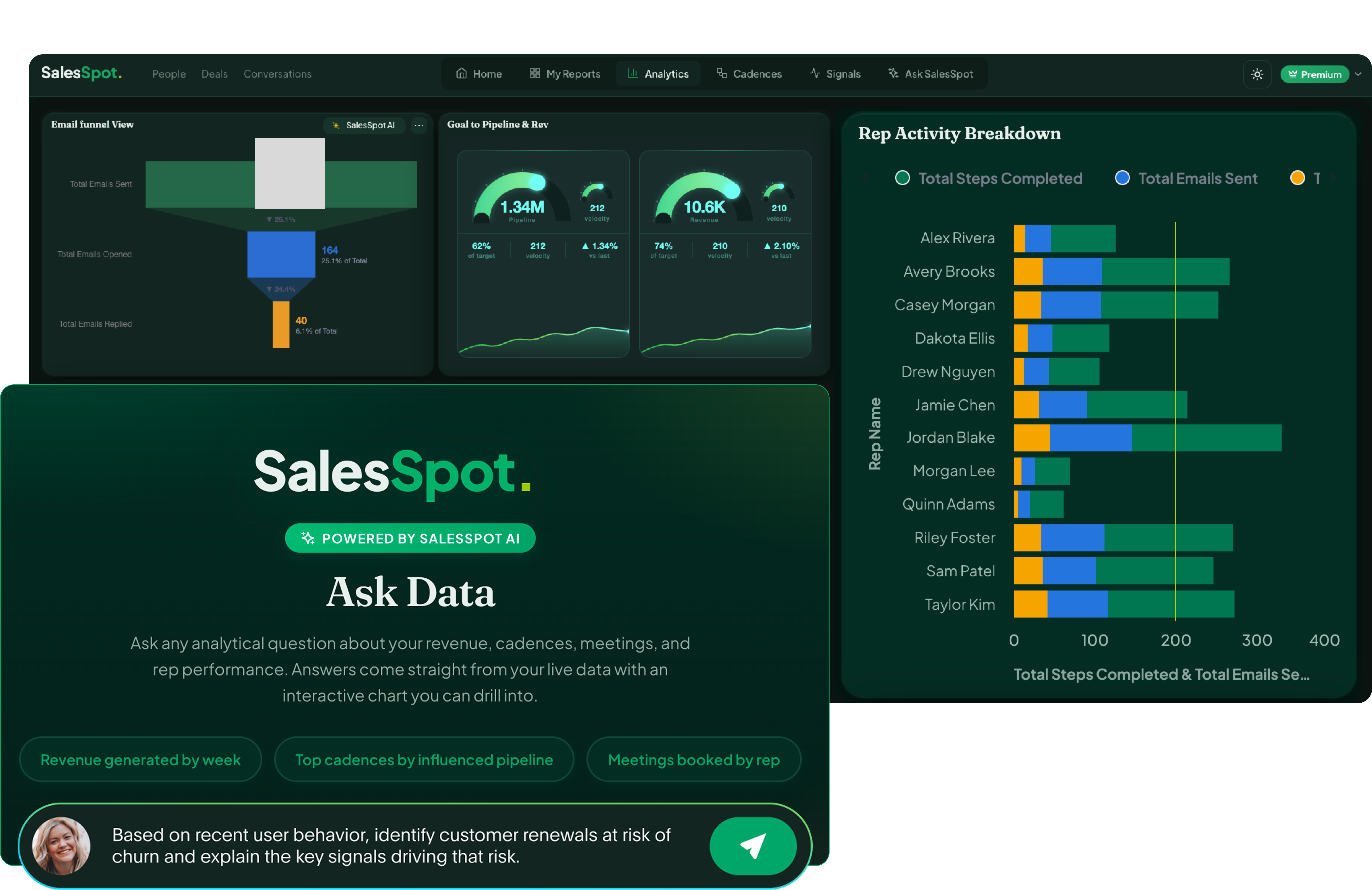
Task: Select Top cadences by influenced pipeline suggestion
Action: [x=424, y=760]
